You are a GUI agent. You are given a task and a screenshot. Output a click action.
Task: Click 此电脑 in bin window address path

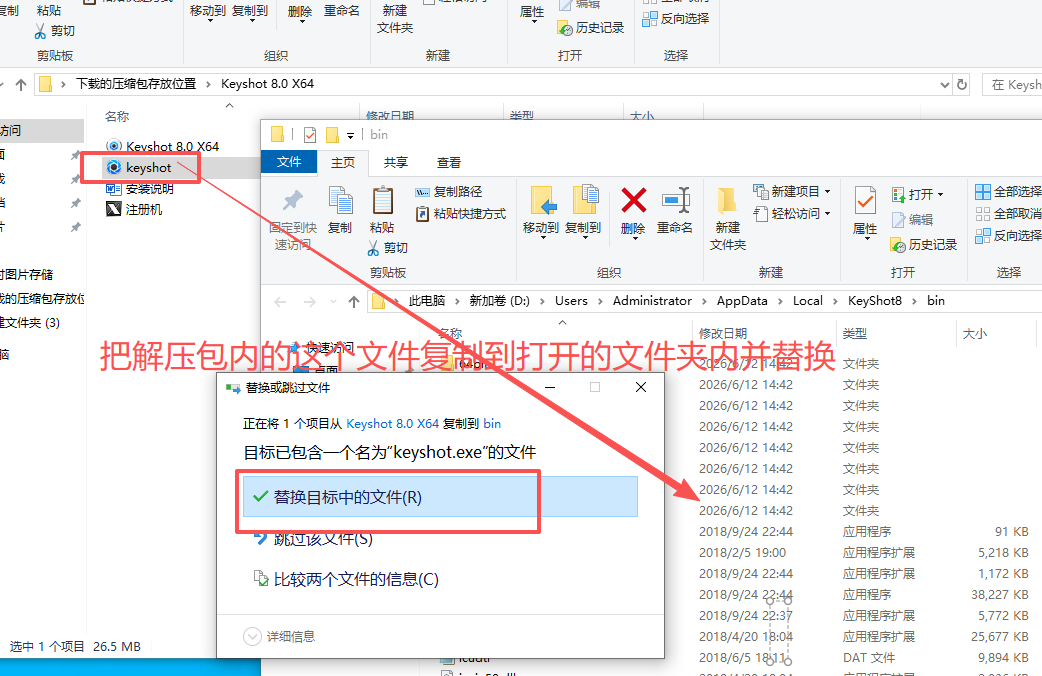427,301
